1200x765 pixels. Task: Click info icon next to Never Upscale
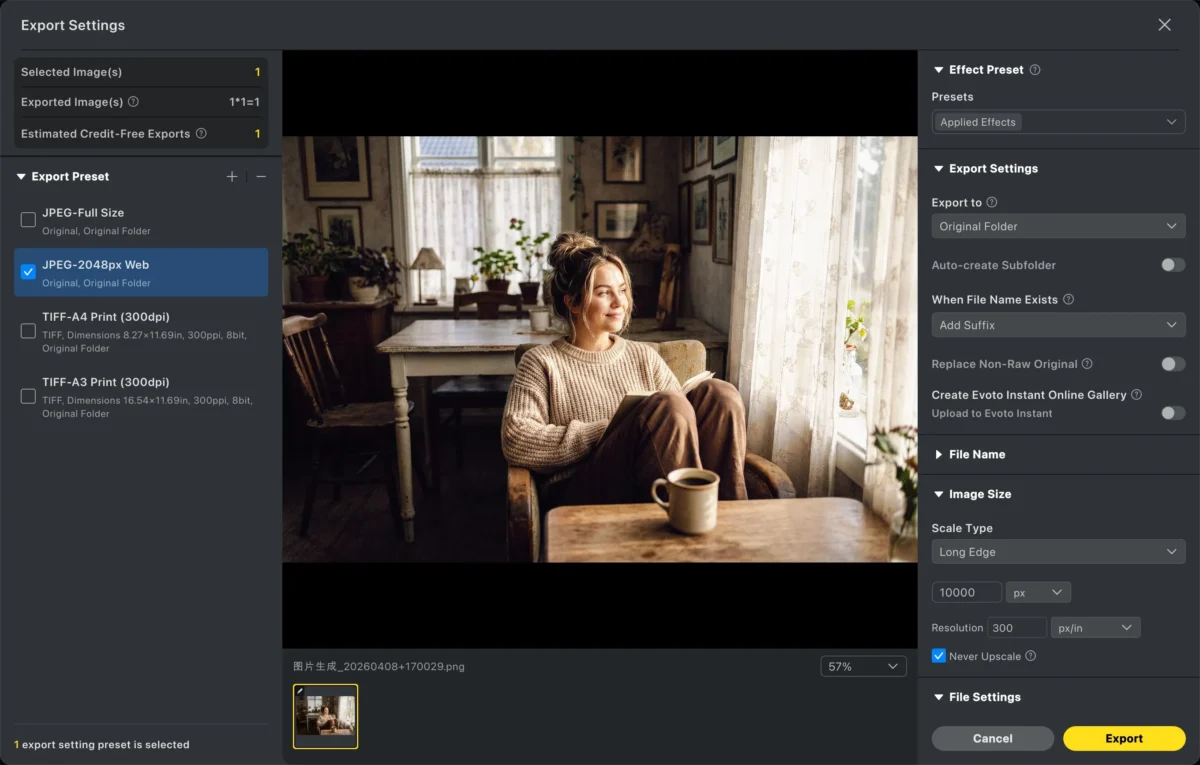[x=1031, y=657]
